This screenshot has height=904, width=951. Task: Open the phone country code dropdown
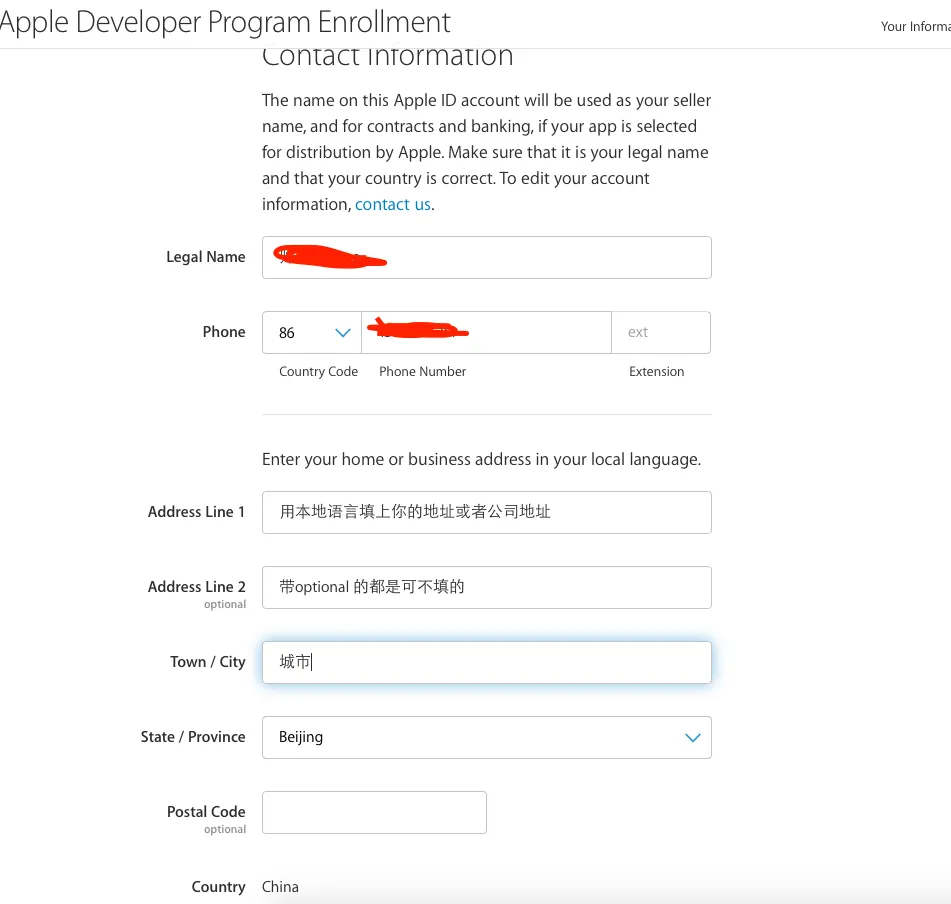pos(312,332)
